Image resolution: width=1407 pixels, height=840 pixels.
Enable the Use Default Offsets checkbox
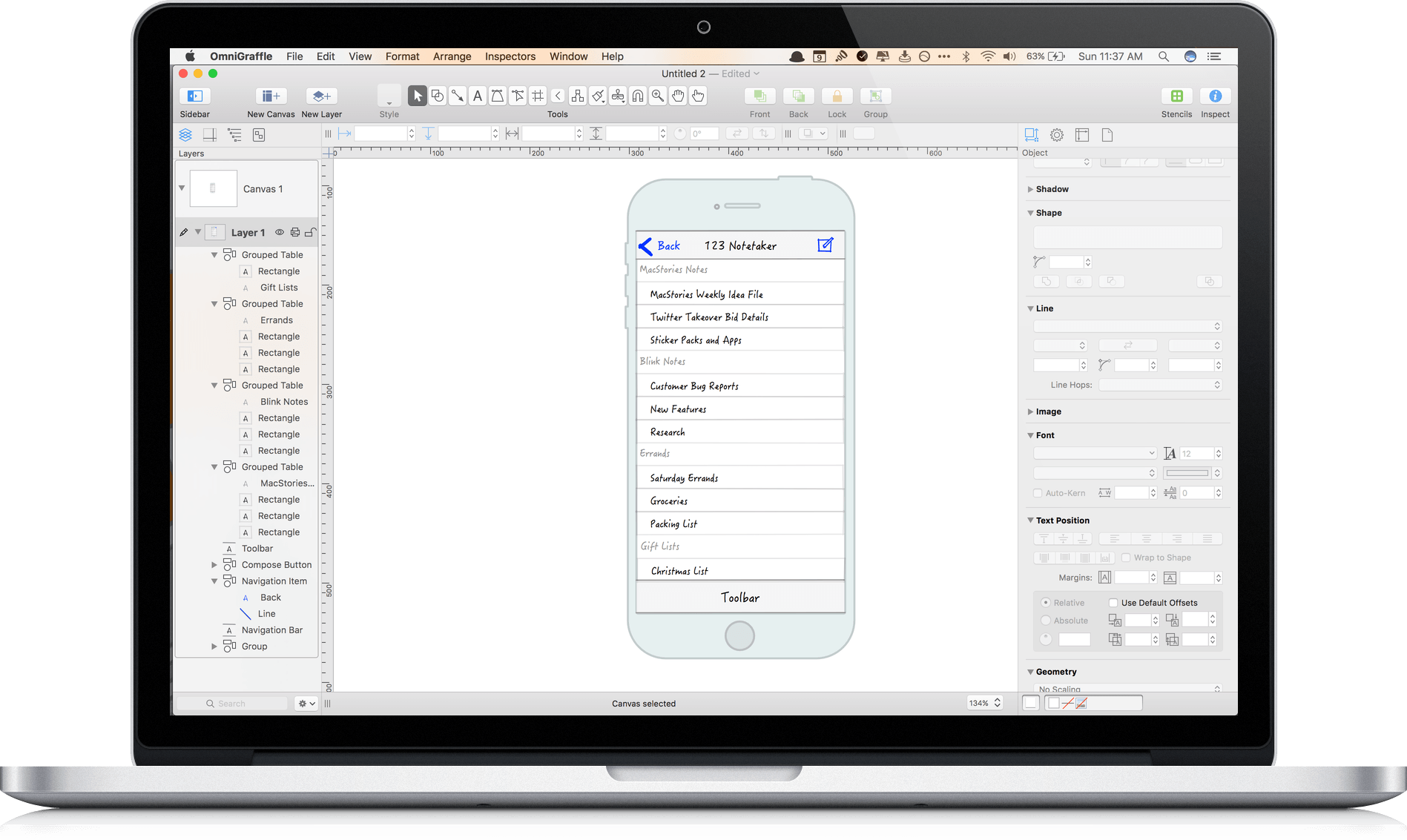point(1113,603)
